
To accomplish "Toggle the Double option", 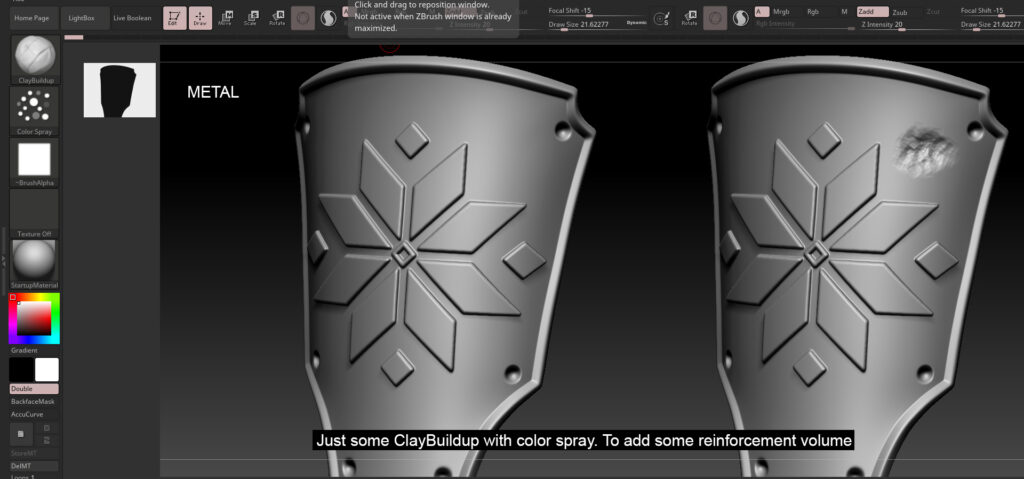I will (x=35, y=389).
